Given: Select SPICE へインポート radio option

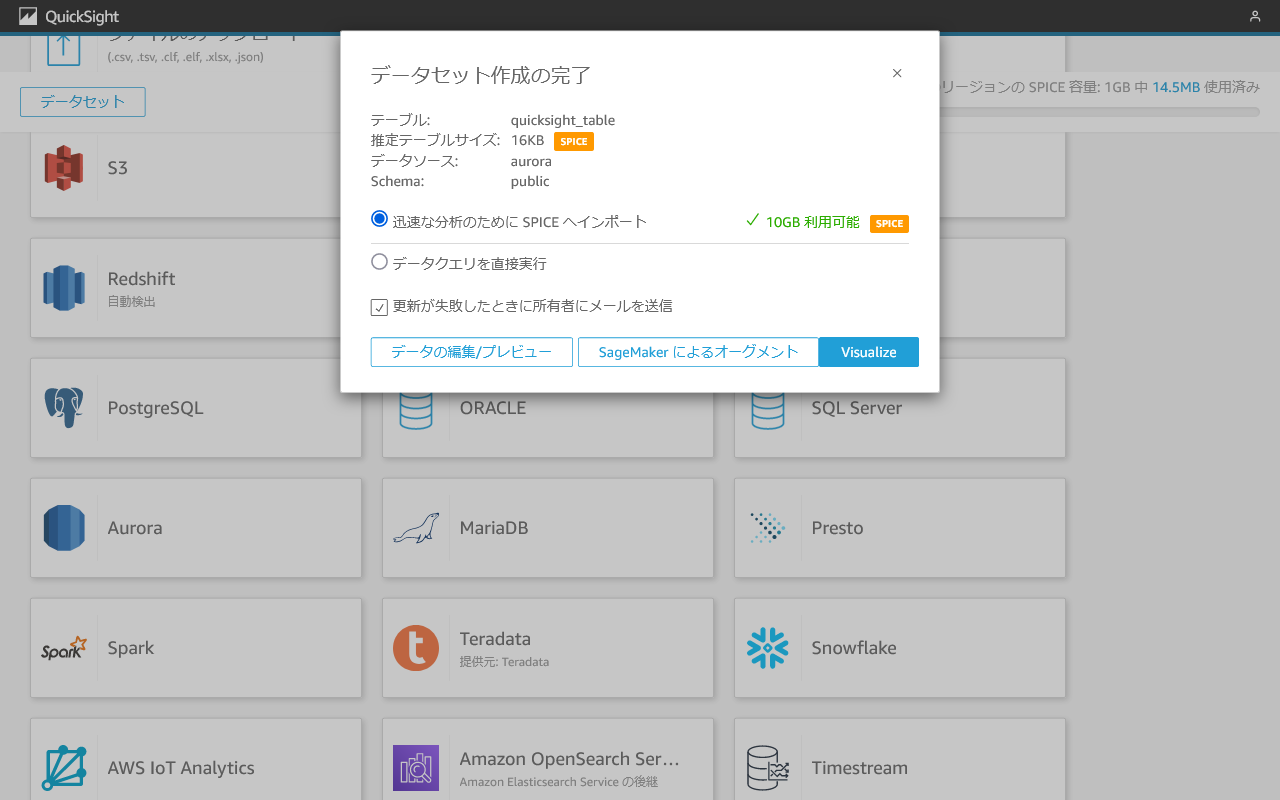Looking at the screenshot, I should [x=379, y=219].
